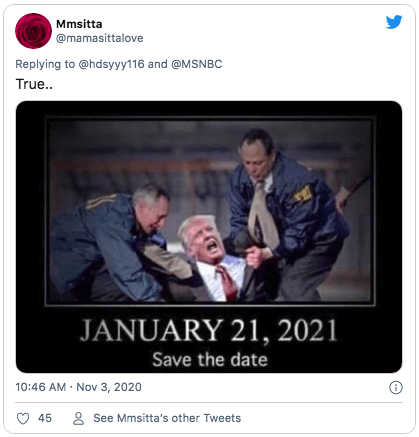Image resolution: width=419 pixels, height=437 pixels.
Task: Click the 'Replying to' label
Action: 45,64
